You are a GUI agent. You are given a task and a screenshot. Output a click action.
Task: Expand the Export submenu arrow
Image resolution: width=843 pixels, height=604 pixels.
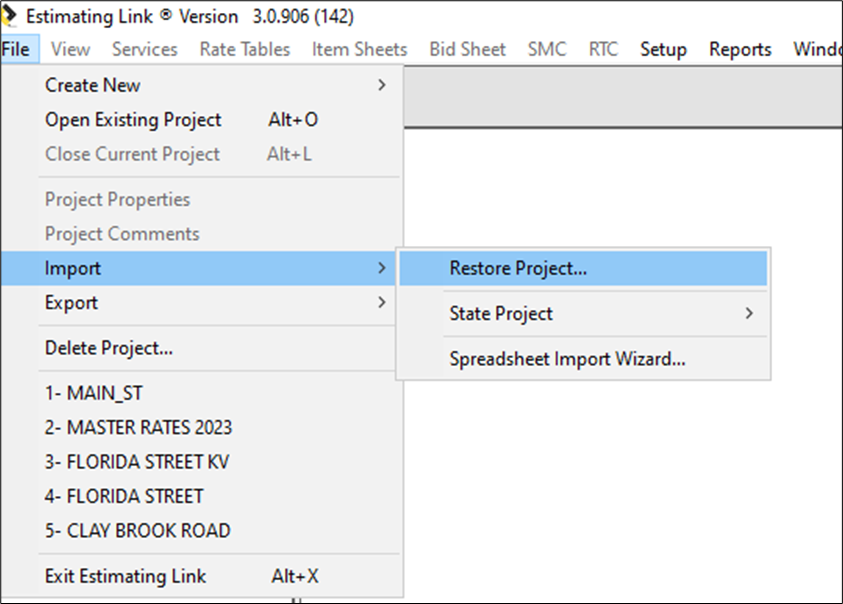(382, 302)
